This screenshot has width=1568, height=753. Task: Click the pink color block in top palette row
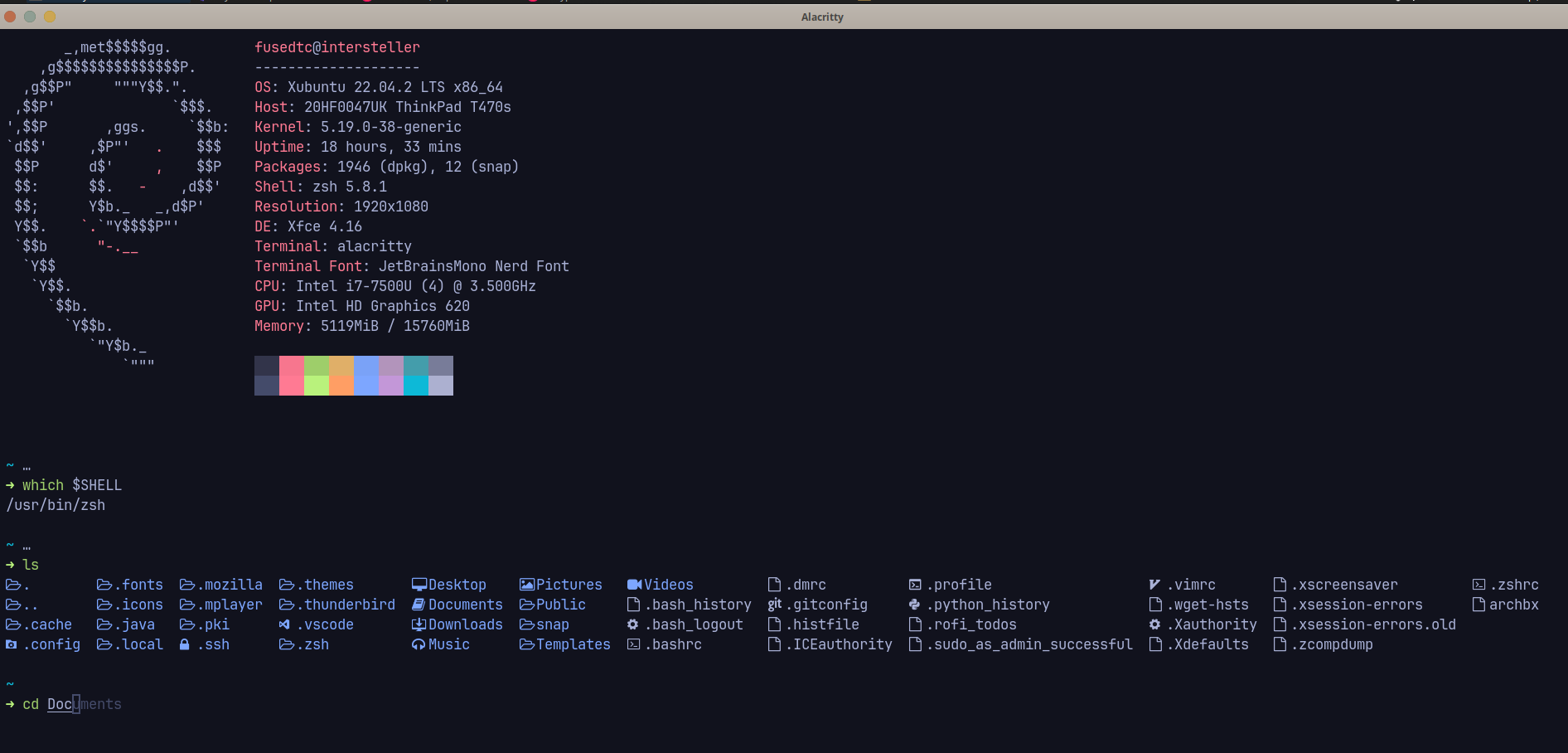292,366
